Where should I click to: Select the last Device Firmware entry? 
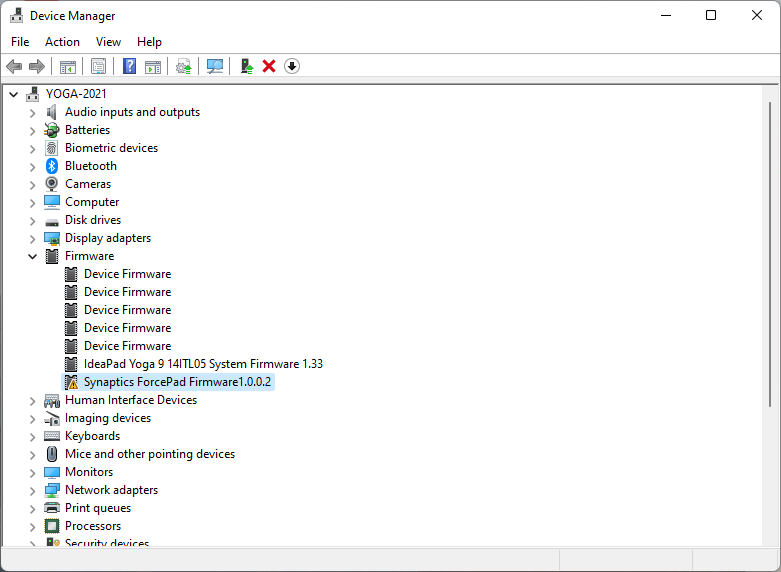pos(128,346)
